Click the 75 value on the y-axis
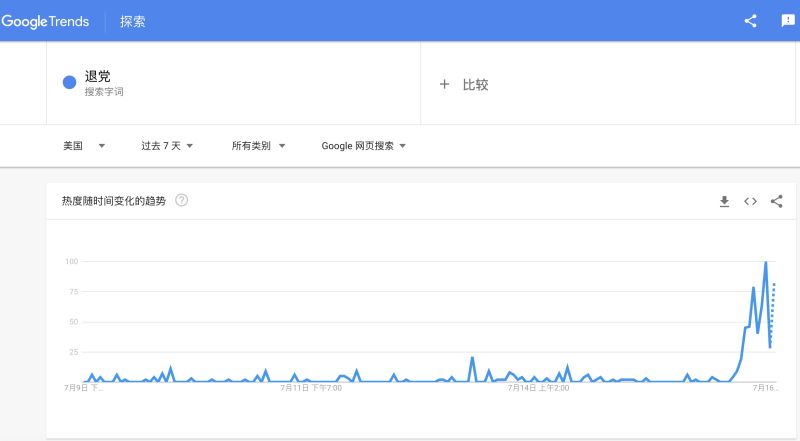Screen dimensions: 800x441 [x=74, y=291]
